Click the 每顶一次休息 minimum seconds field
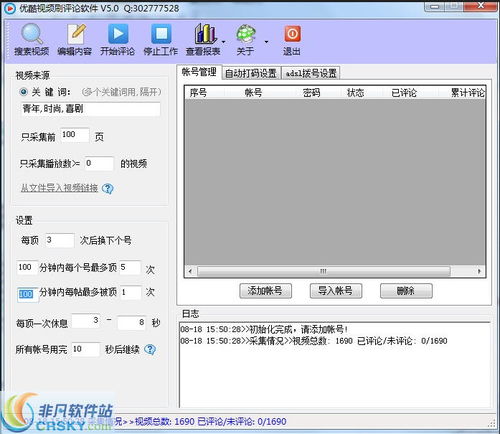This screenshot has height=434, width=500. [86, 321]
